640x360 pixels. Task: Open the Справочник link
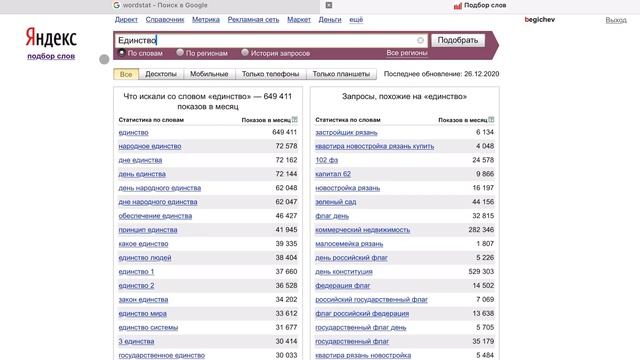[165, 20]
